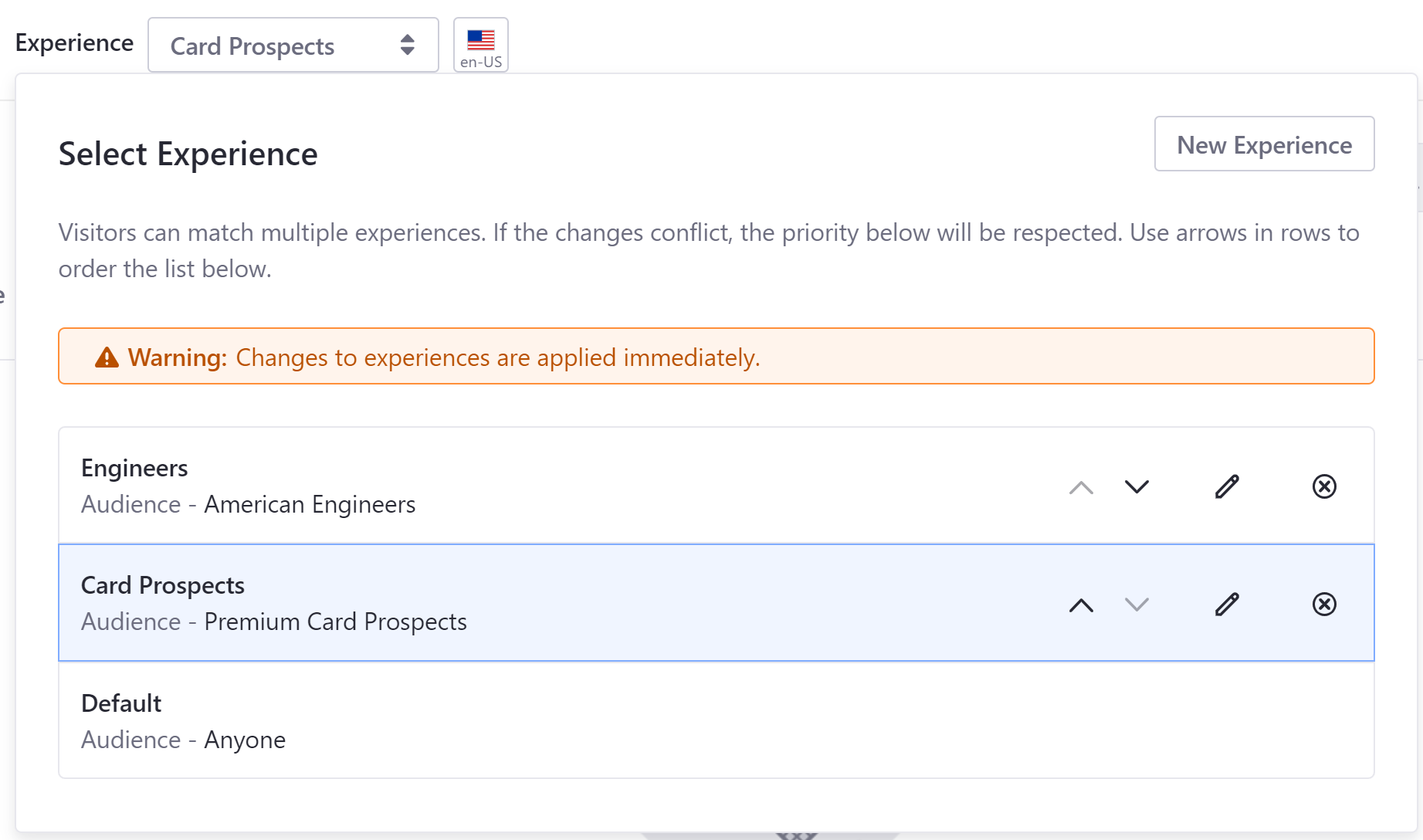This screenshot has height=840, width=1423.
Task: Select the Engineers experience row
Action: coord(717,486)
